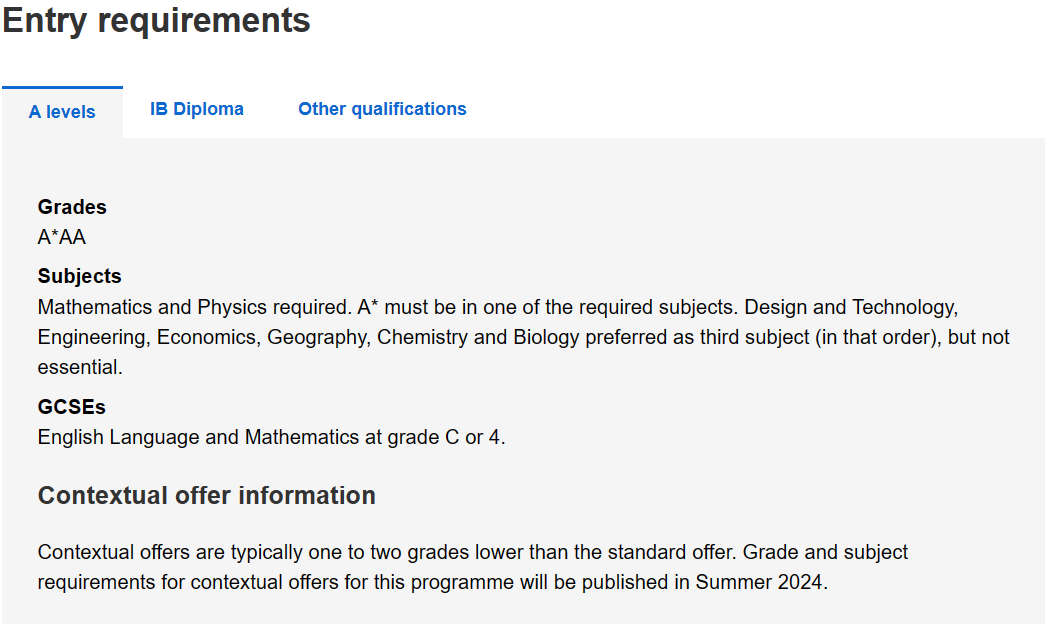This screenshot has height=624, width=1045.
Task: Open the IB Diploma tab
Action: (197, 109)
